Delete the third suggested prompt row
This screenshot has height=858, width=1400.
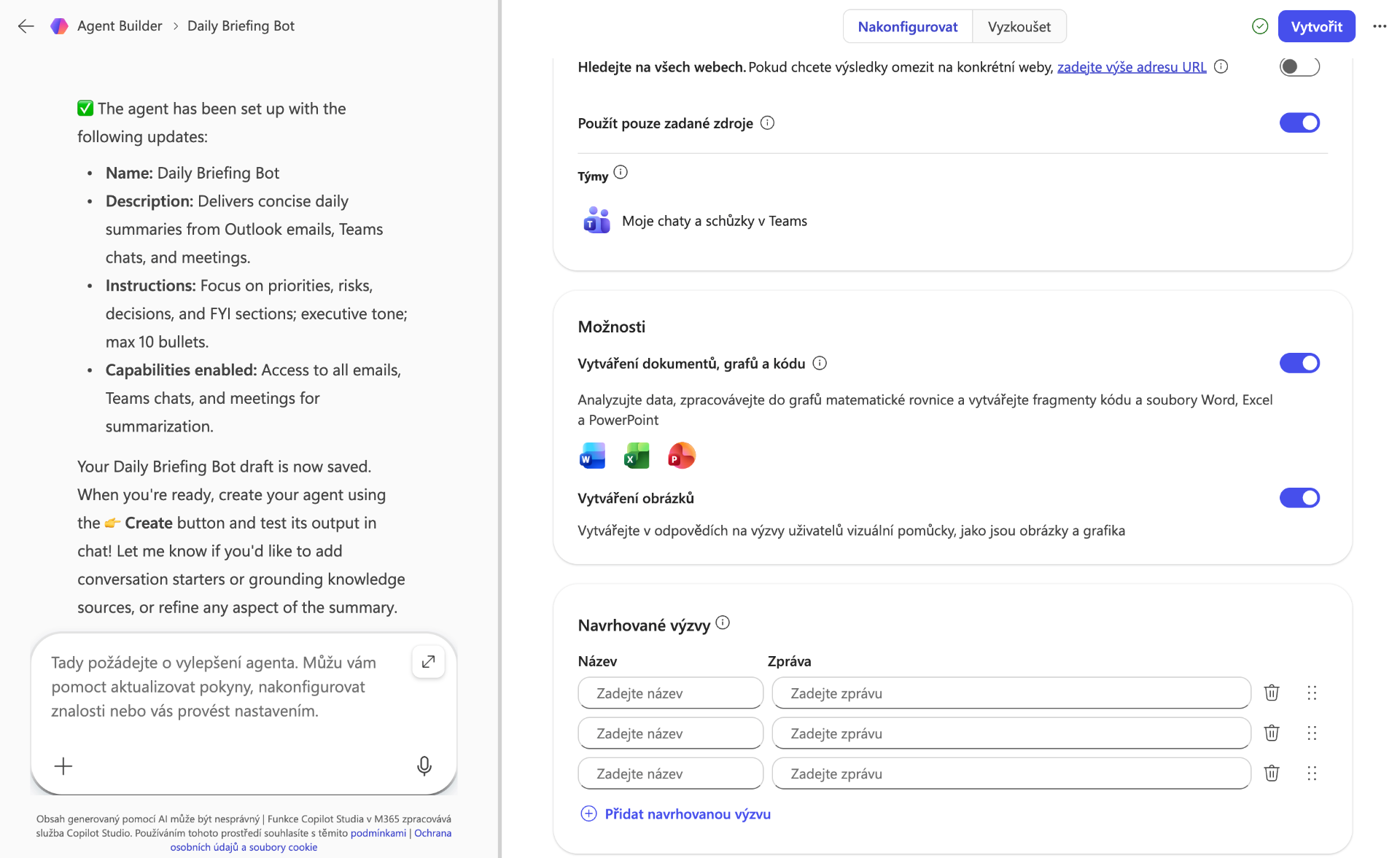point(1272,773)
